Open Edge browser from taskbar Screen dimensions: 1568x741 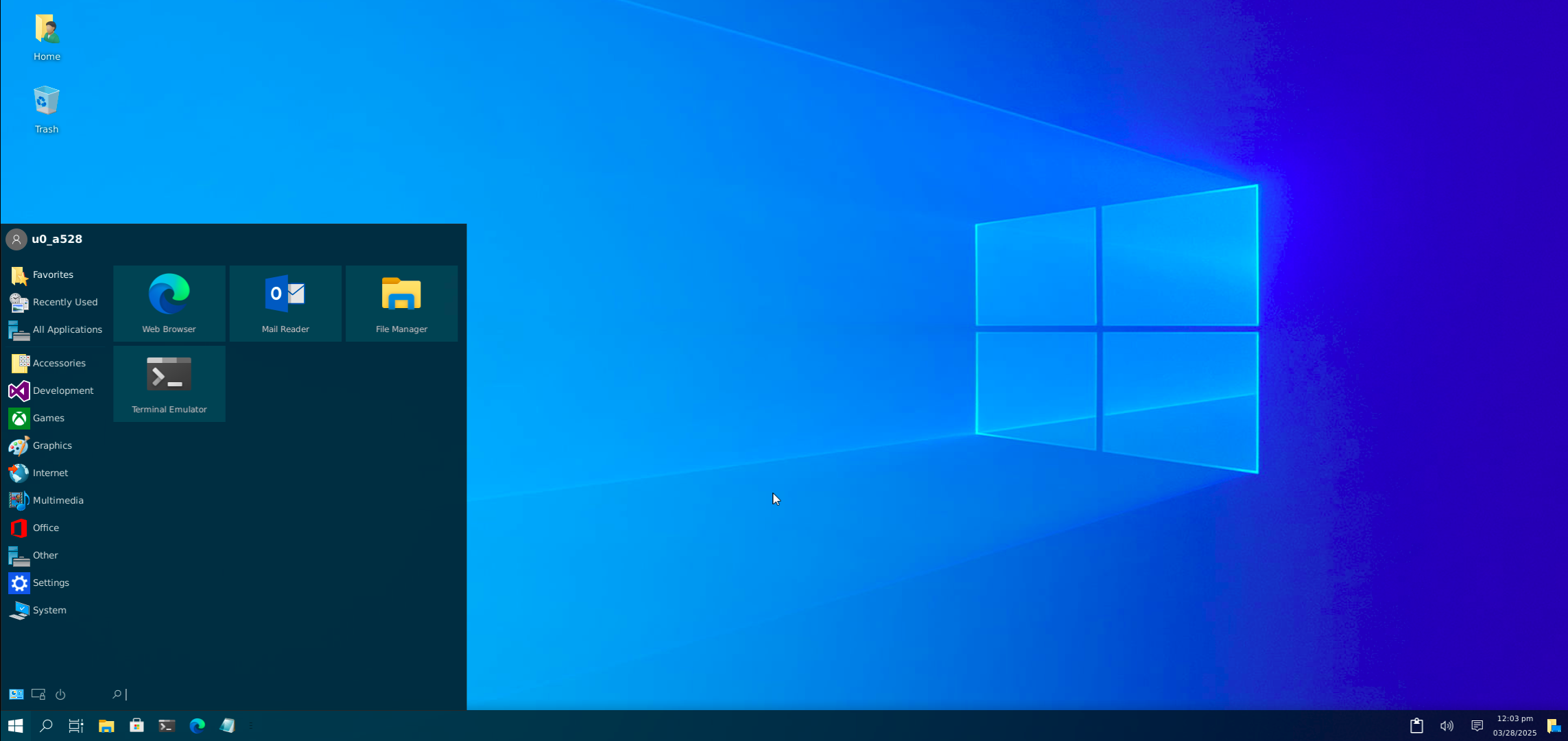197,726
